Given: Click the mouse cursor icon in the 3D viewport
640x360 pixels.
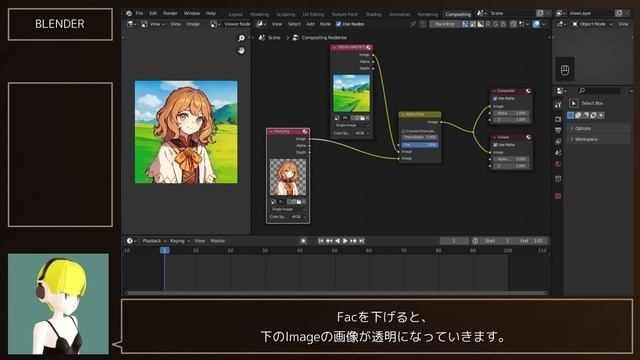Looking at the screenshot, I should pos(565,70).
